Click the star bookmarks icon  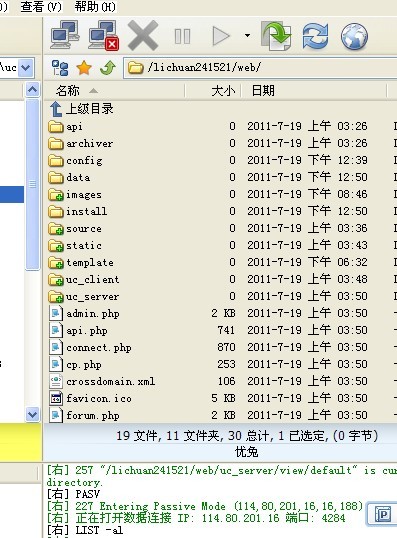click(84, 68)
